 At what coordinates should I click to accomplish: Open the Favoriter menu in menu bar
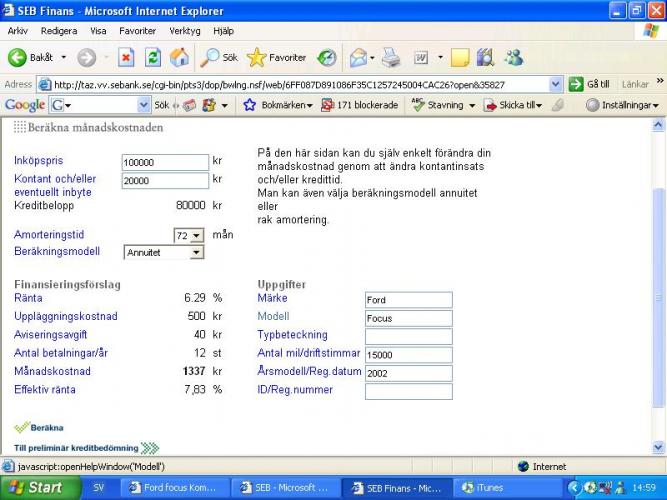coord(138,31)
